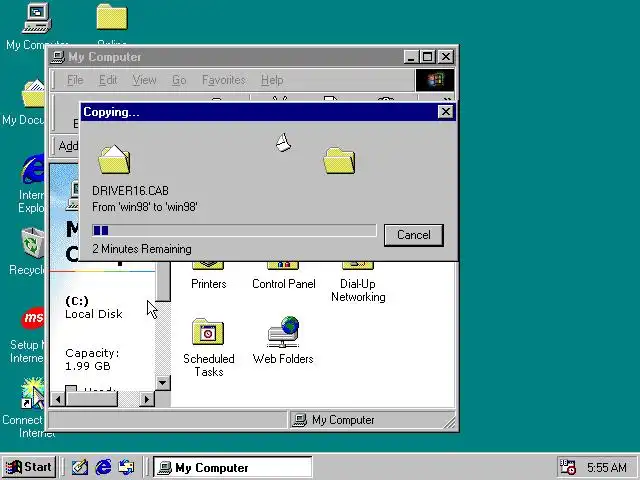Select the My Computer desktop icon

(36, 18)
